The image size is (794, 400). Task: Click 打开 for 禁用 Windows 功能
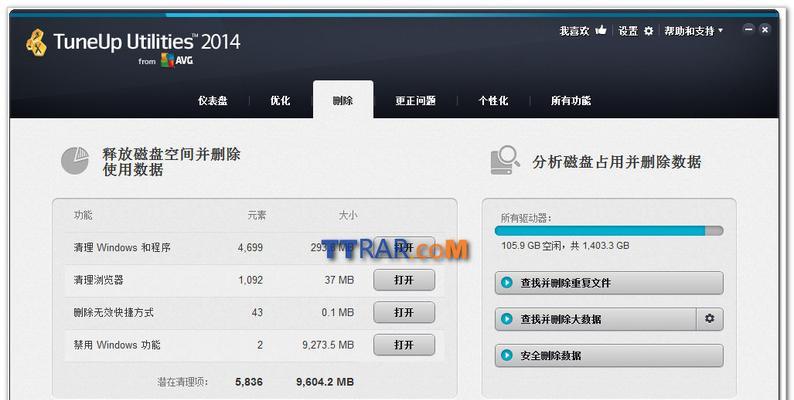(404, 345)
